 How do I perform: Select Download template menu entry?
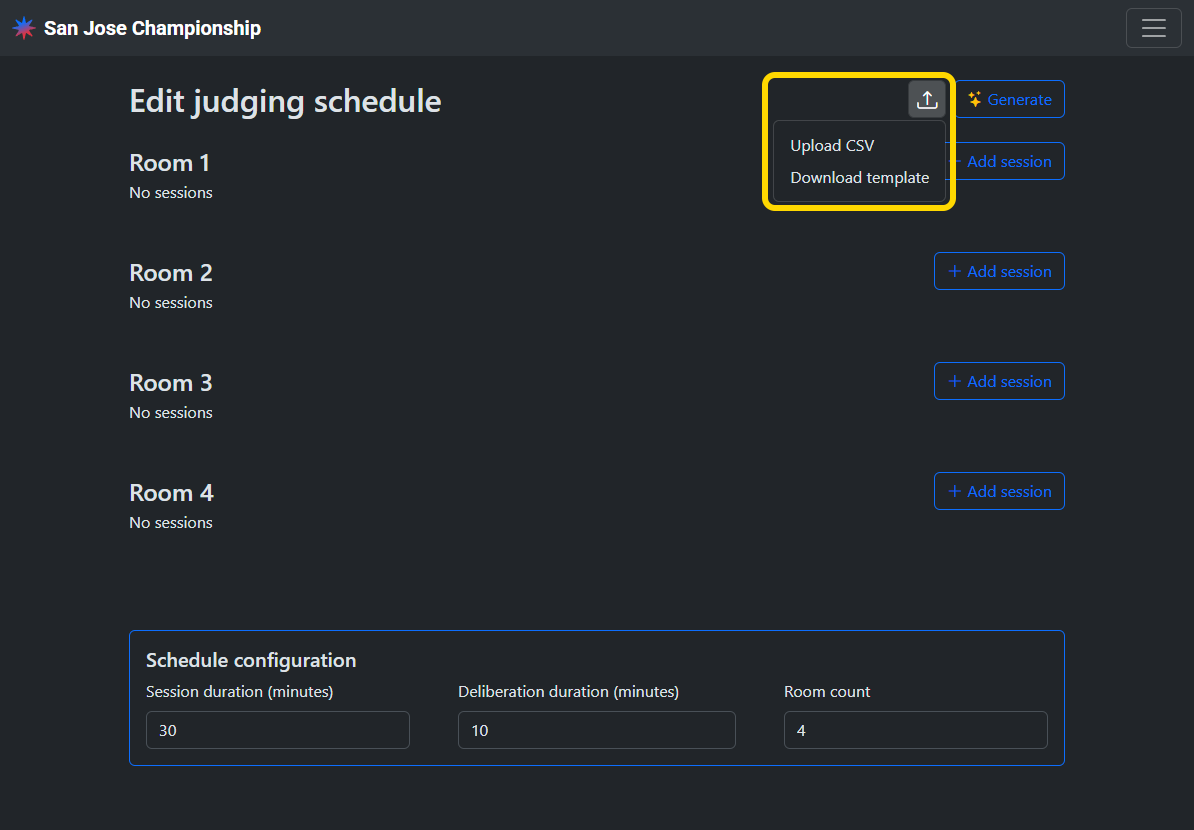coord(859,178)
